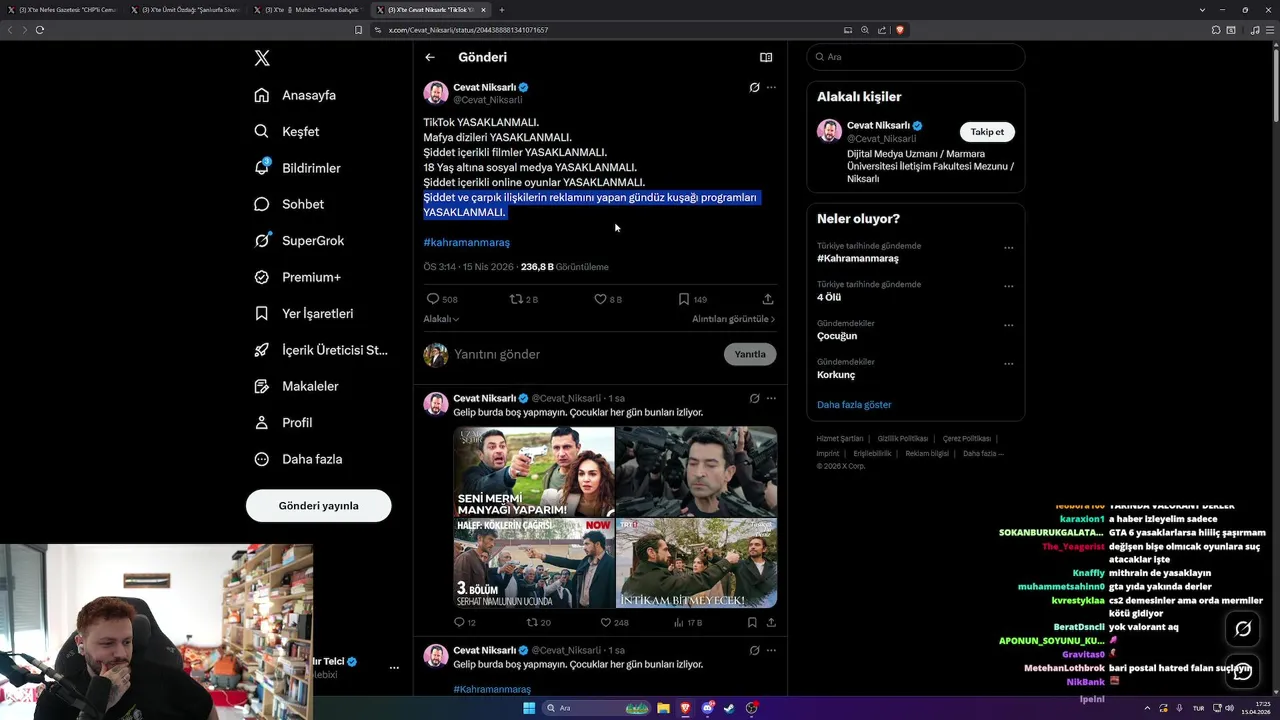Open the Halef 3. Bölüm image

coord(534,563)
